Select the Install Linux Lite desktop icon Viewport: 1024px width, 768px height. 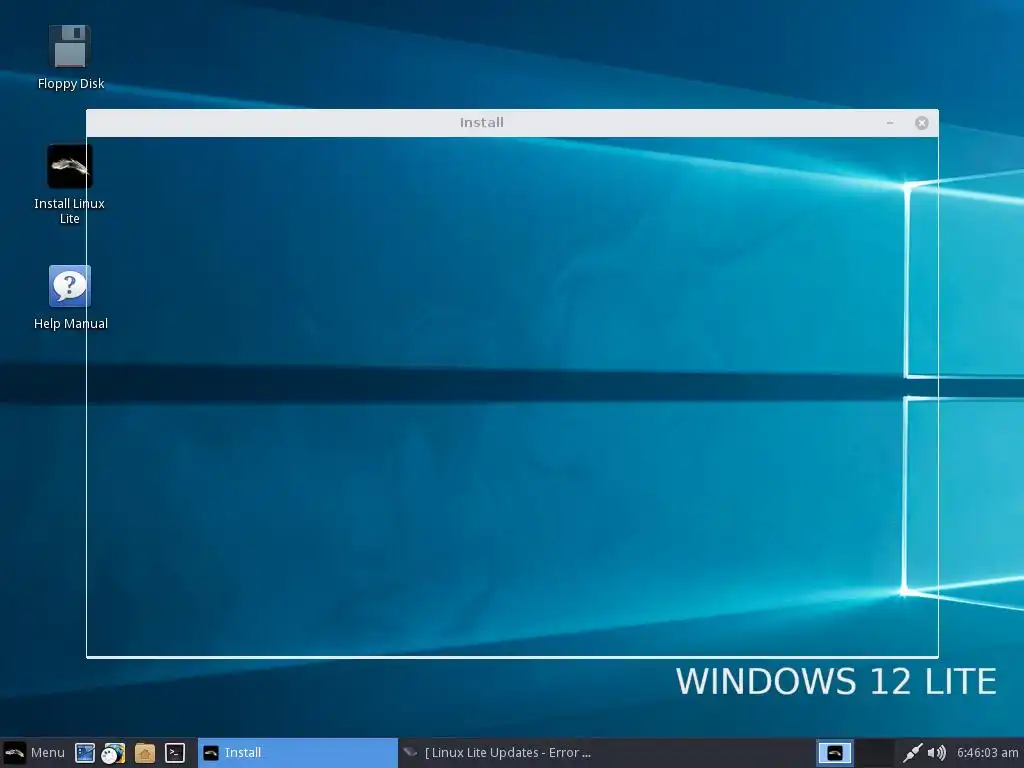(70, 185)
